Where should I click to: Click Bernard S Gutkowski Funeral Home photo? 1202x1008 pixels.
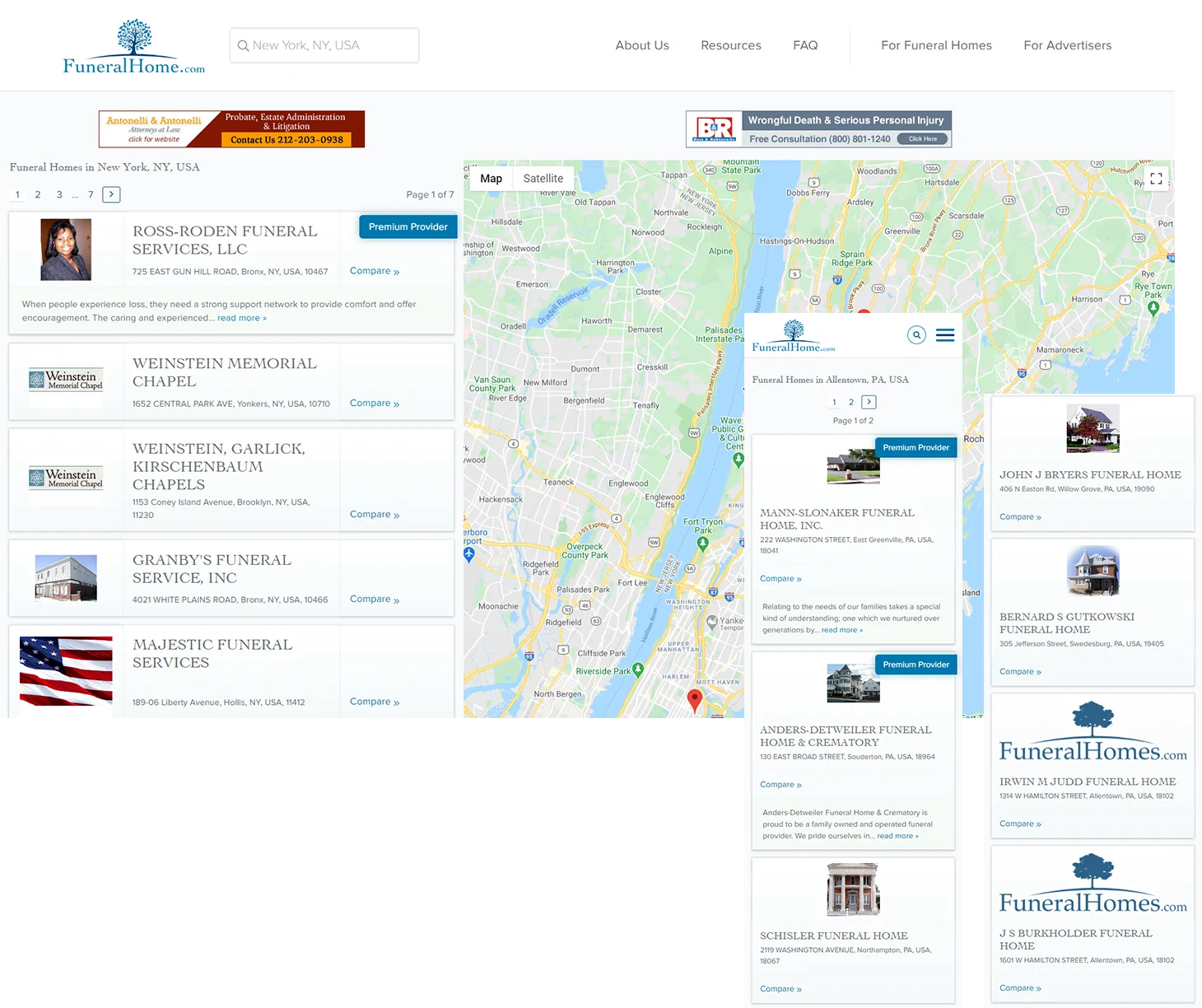[1093, 571]
